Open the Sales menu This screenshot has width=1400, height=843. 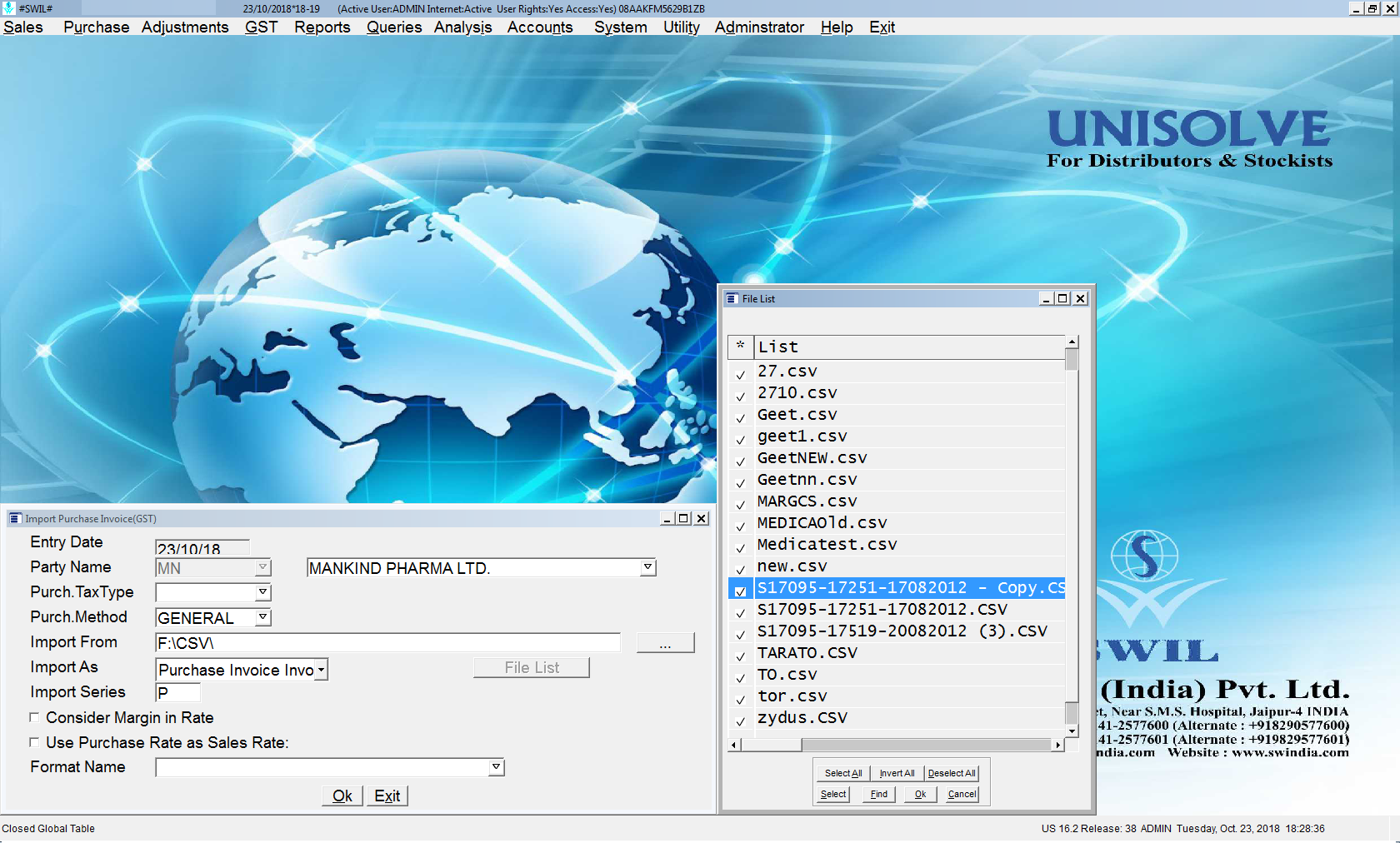(x=23, y=27)
